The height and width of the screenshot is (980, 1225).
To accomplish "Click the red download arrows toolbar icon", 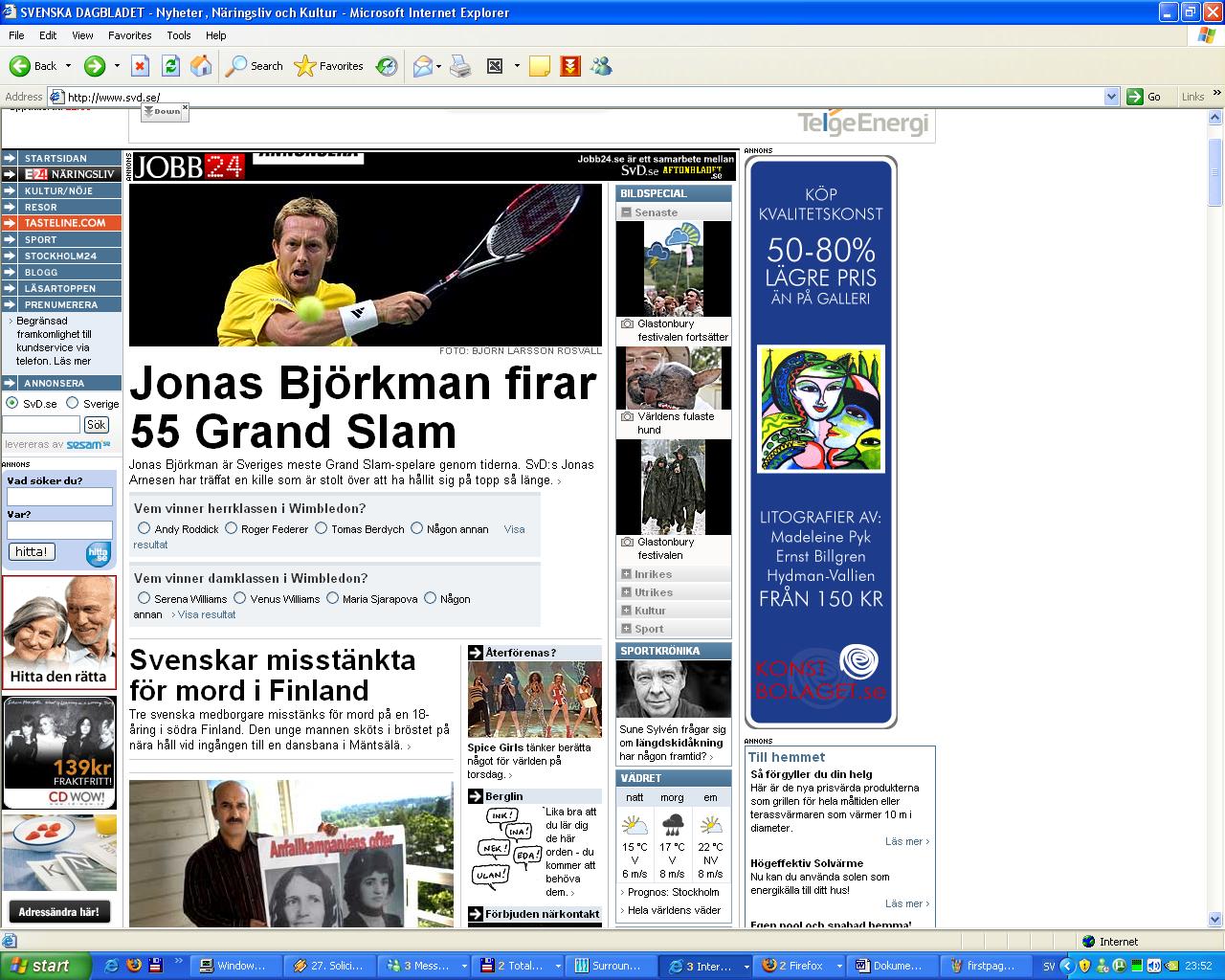I will pyautogui.click(x=570, y=66).
